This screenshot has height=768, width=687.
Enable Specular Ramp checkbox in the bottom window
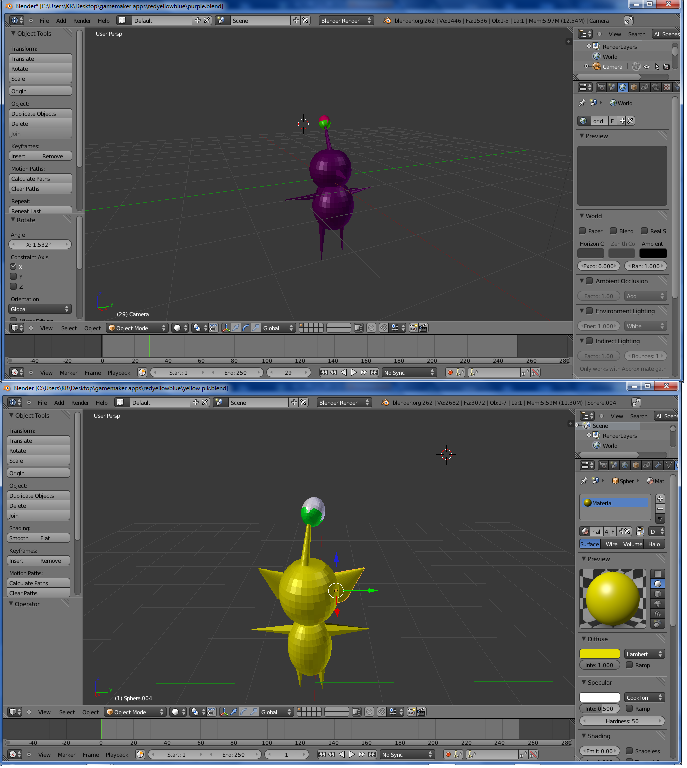630,709
